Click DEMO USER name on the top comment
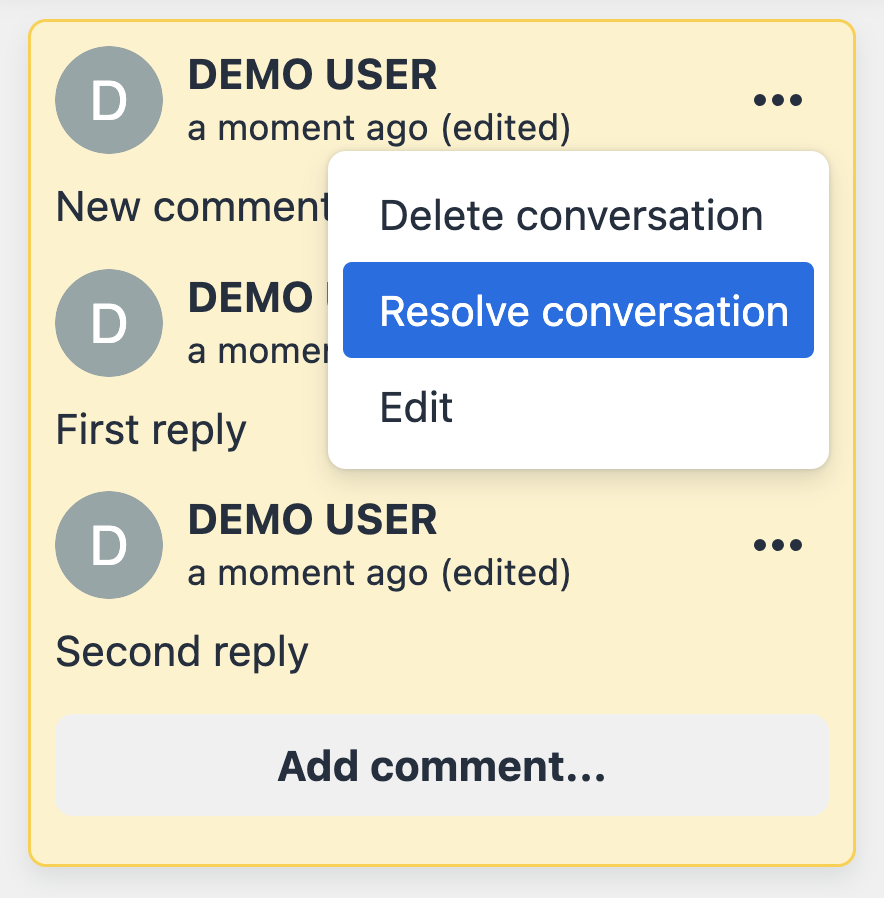 click(x=312, y=74)
